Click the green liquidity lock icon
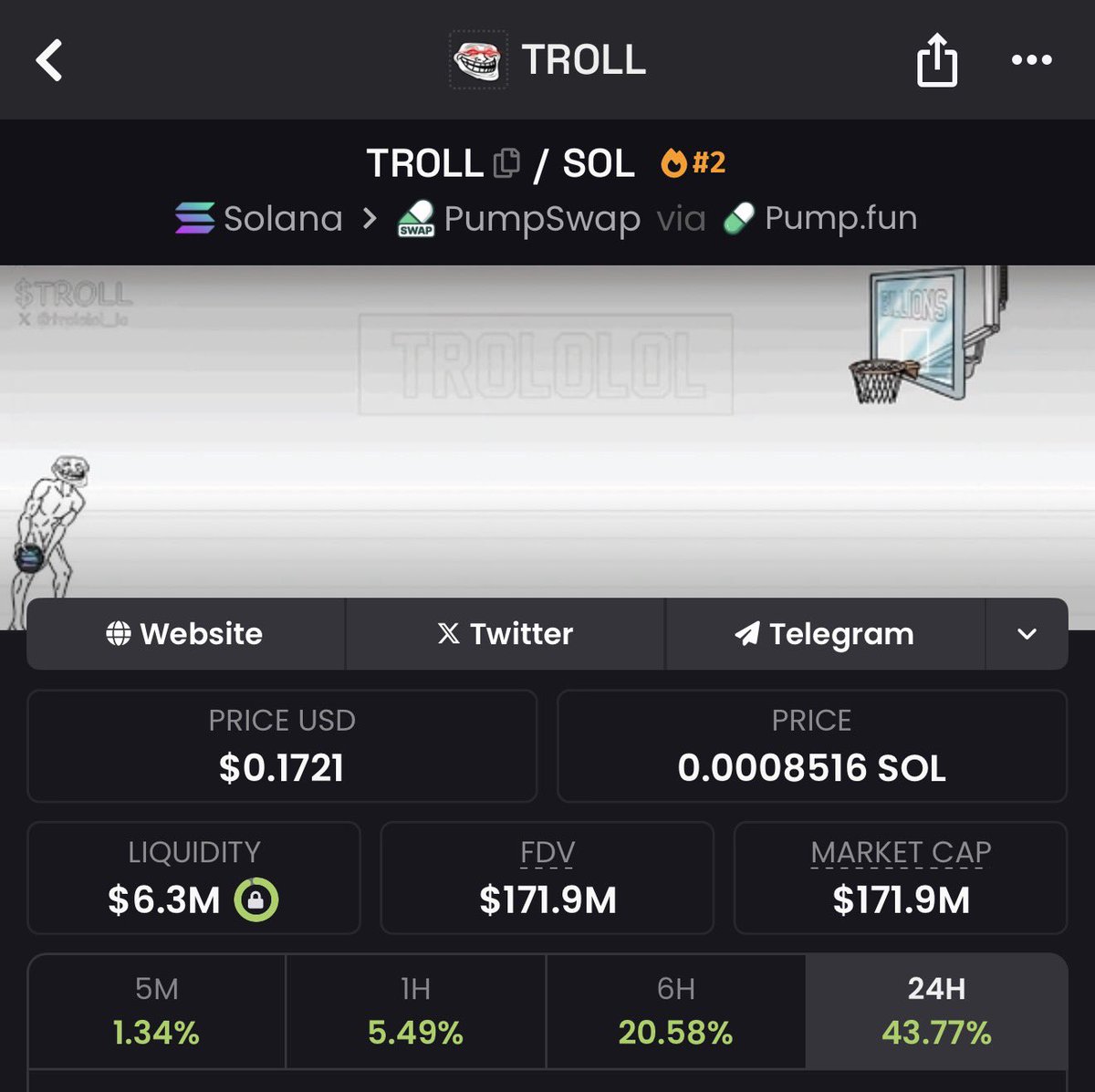 (x=256, y=900)
